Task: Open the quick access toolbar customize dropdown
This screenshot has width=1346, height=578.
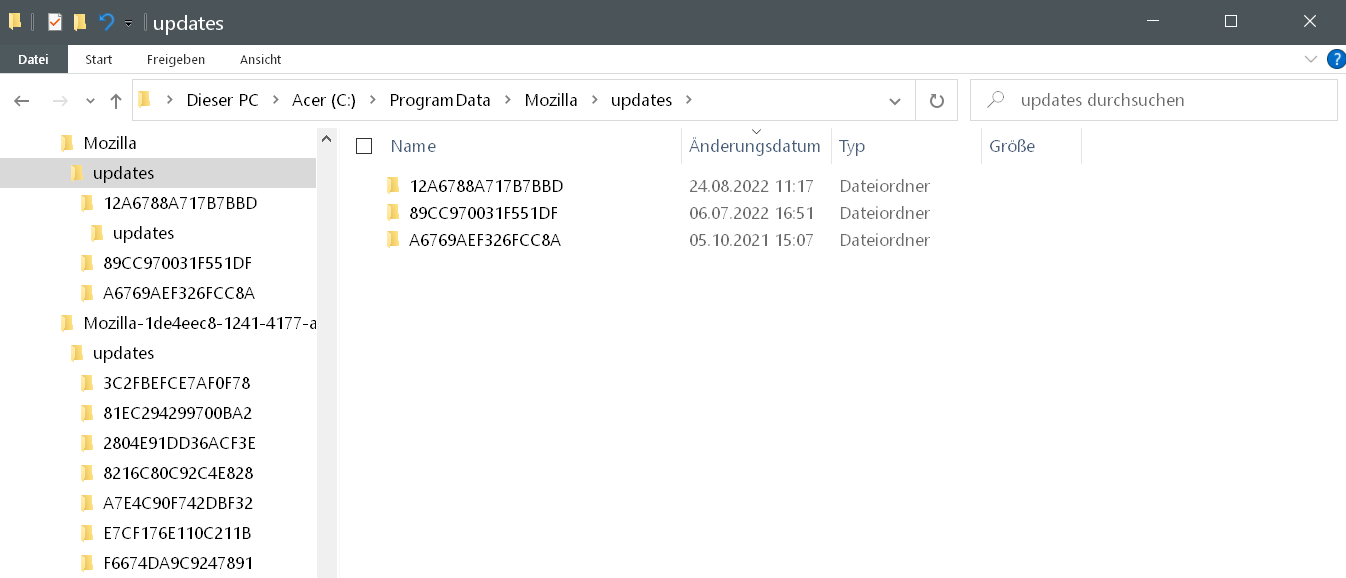Action: (x=128, y=23)
